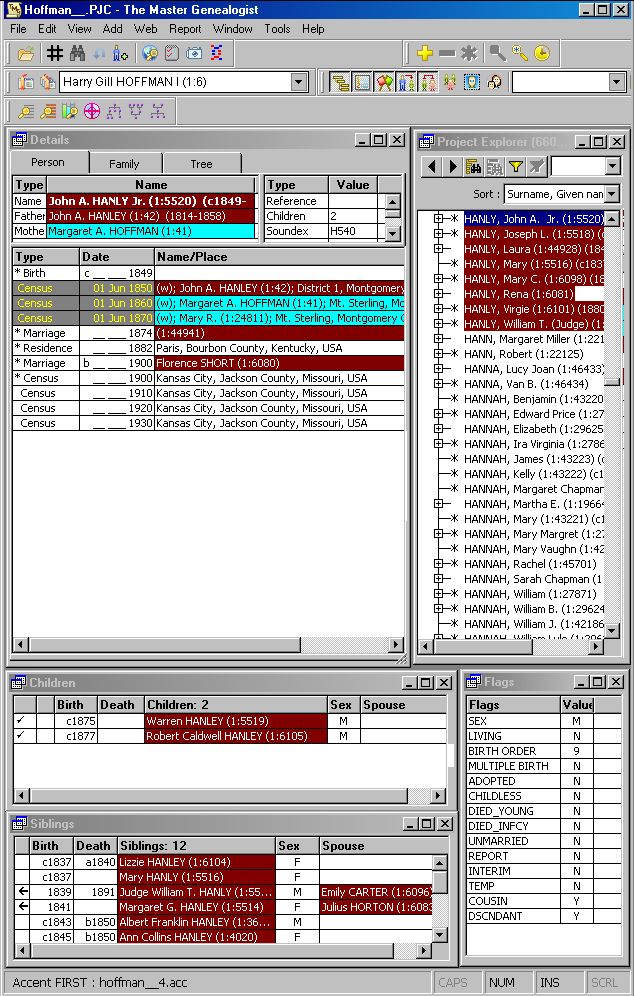Click the asterisk primary toggle icon

469,53
